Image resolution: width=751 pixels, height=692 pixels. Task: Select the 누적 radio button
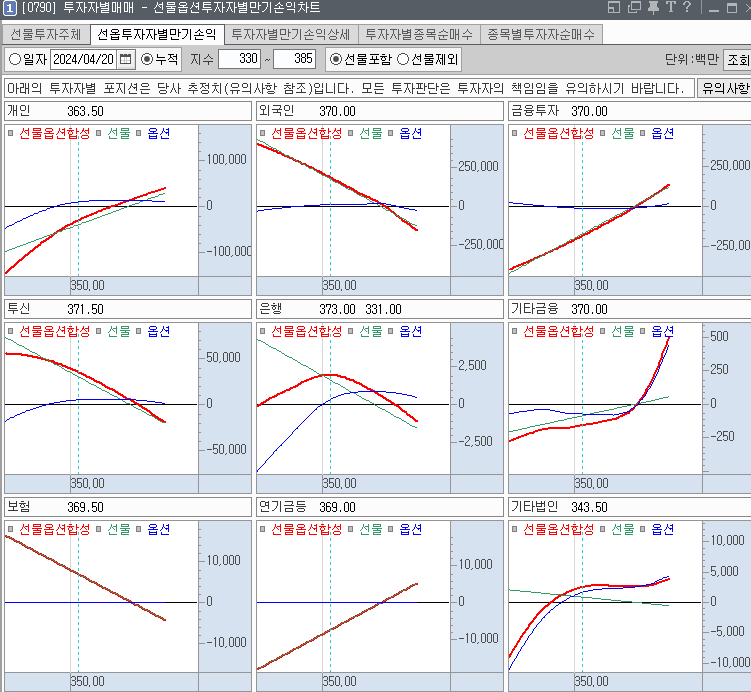click(148, 59)
